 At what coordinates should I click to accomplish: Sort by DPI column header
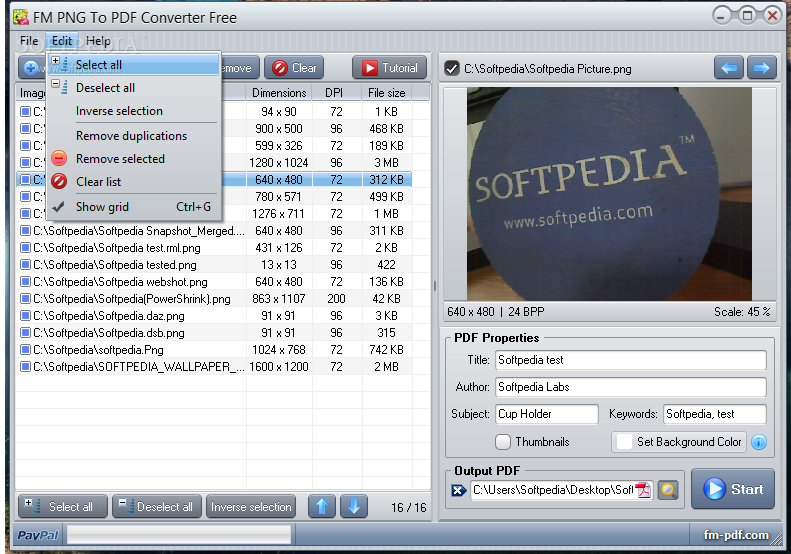coord(336,93)
